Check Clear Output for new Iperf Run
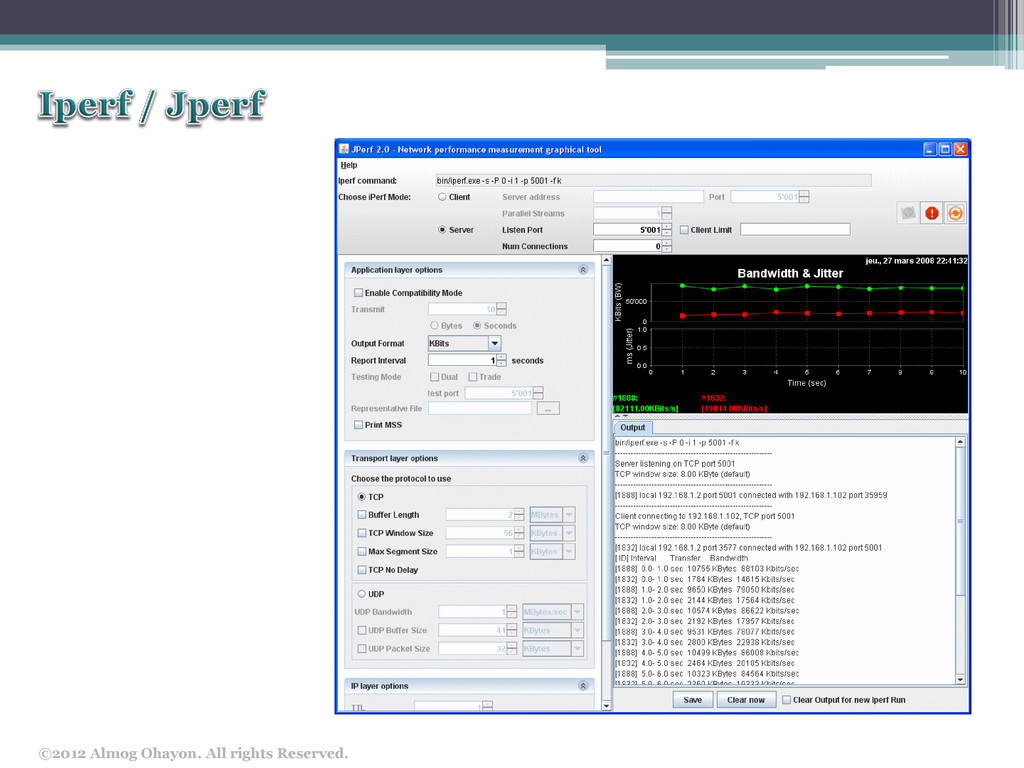 click(x=786, y=699)
